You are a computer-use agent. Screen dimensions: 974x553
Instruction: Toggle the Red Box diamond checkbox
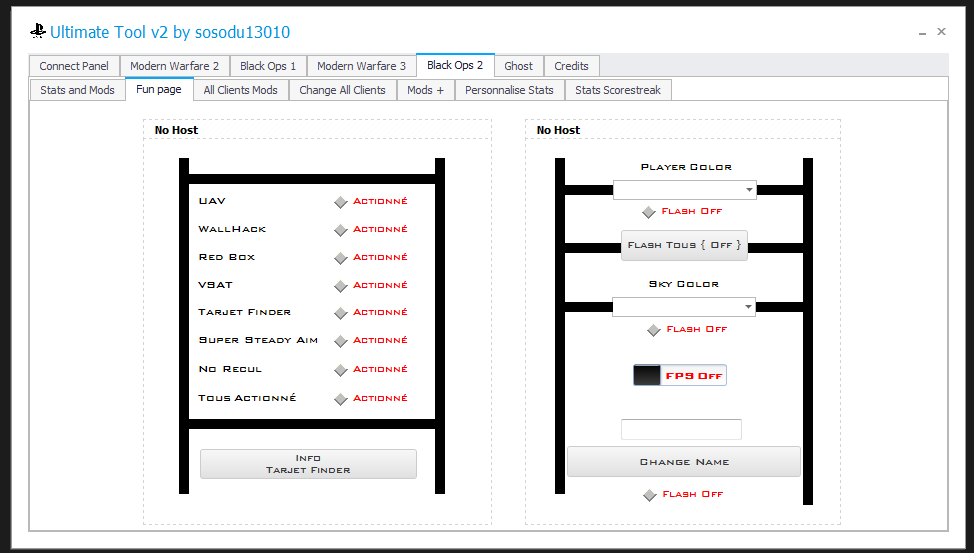tap(340, 258)
